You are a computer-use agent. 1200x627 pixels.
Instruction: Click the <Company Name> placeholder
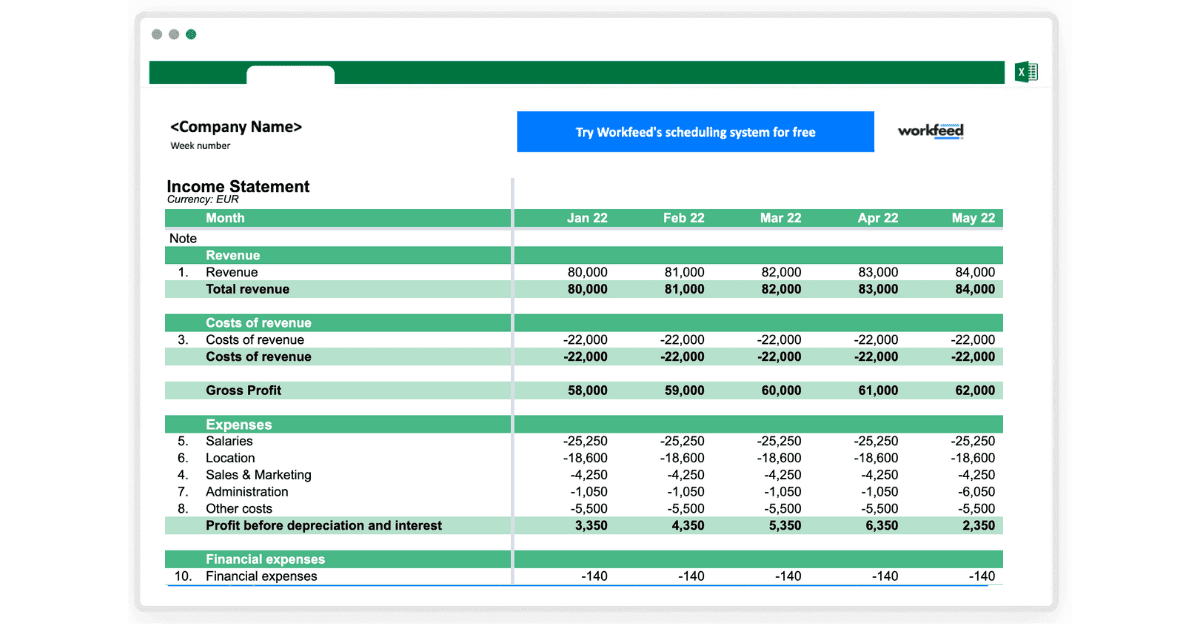coord(236,127)
